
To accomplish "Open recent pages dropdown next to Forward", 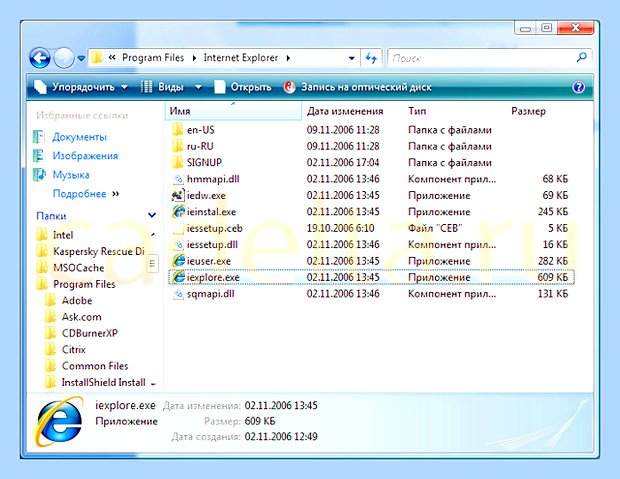I will [x=81, y=58].
